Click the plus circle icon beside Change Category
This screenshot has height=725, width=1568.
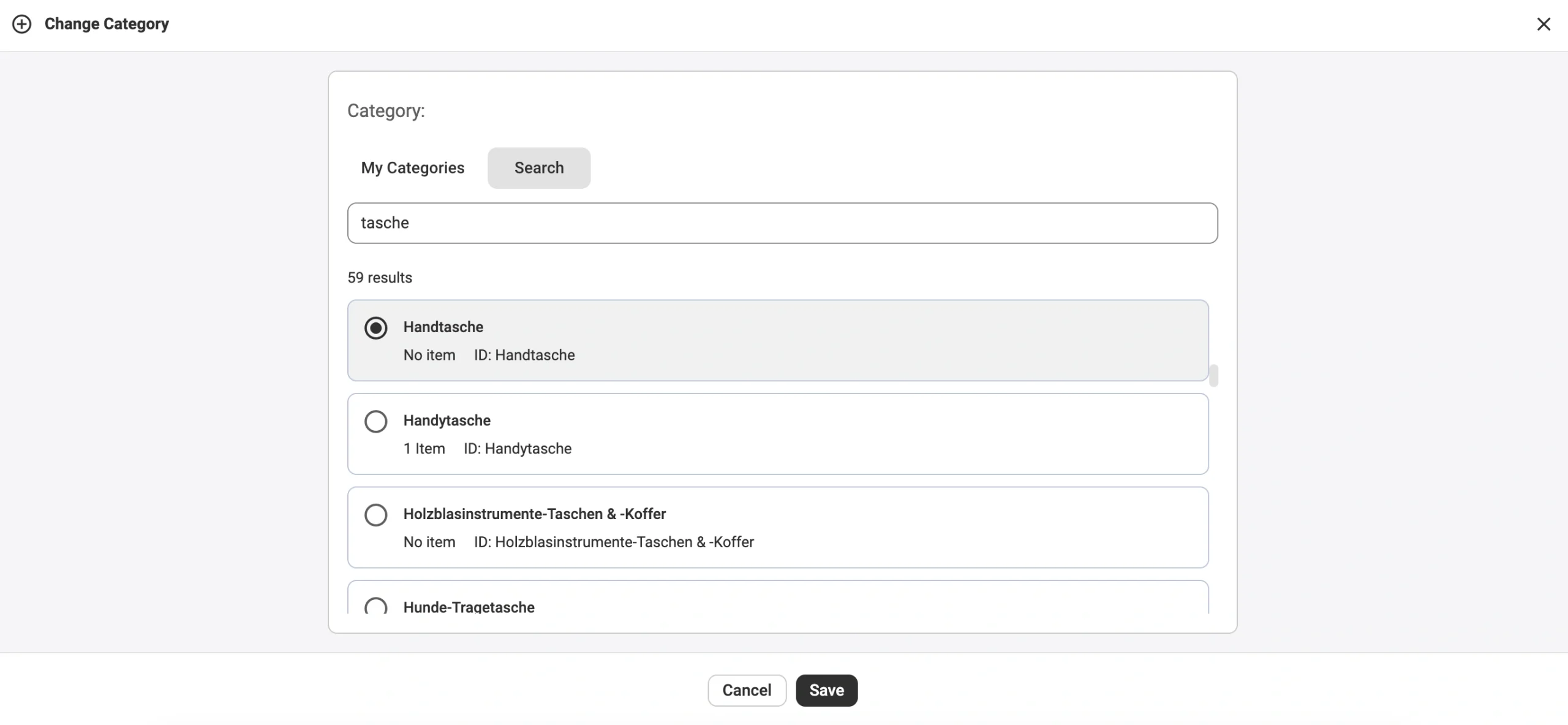click(22, 24)
